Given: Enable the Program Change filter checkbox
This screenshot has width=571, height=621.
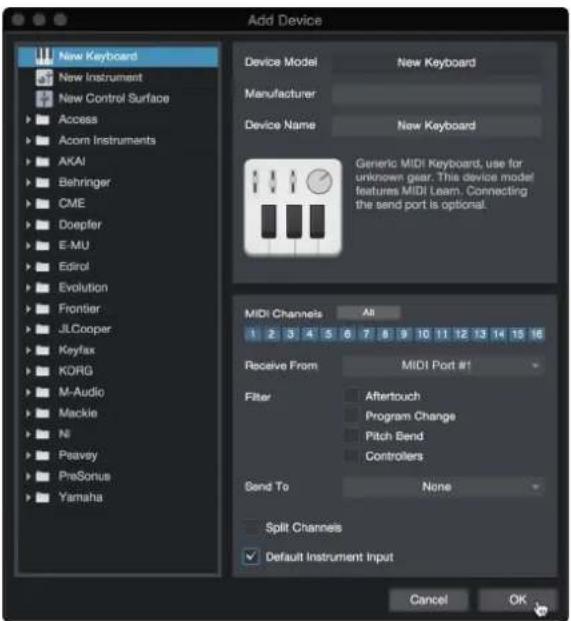Looking at the screenshot, I should 351,415.
